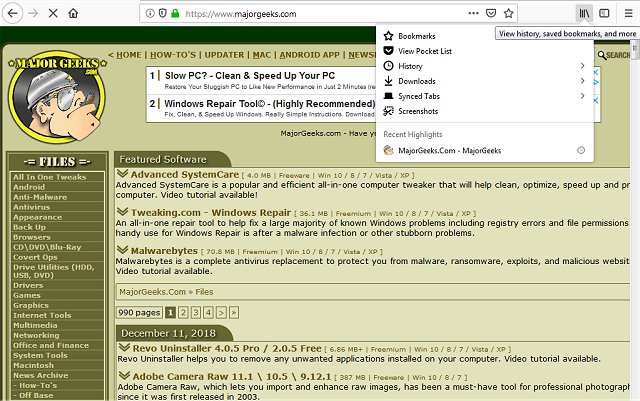Viewport: 640px width, 401px height.
Task: Go to page 2 of files
Action: tap(183, 313)
